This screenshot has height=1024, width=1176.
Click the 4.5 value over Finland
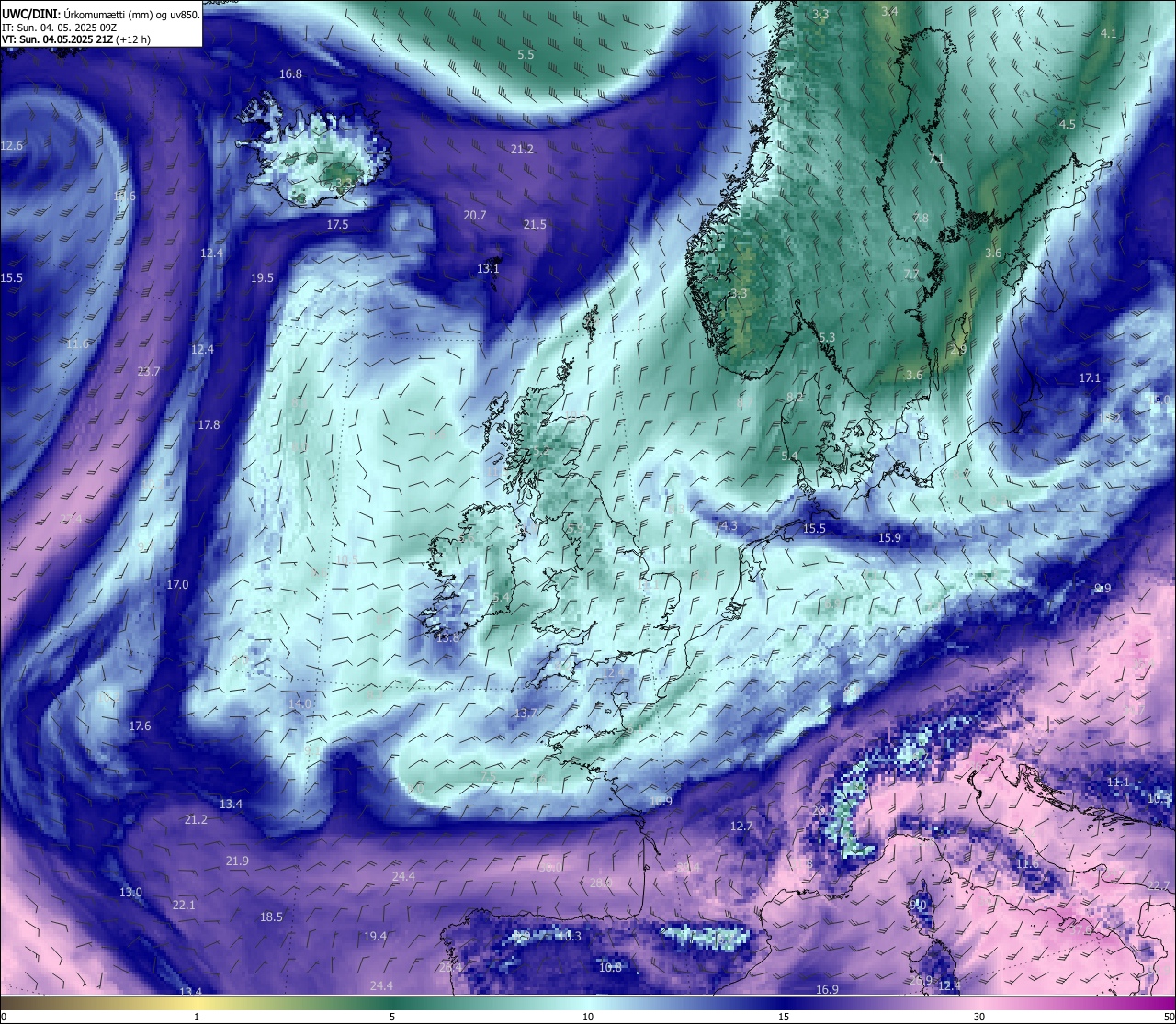(x=1068, y=124)
